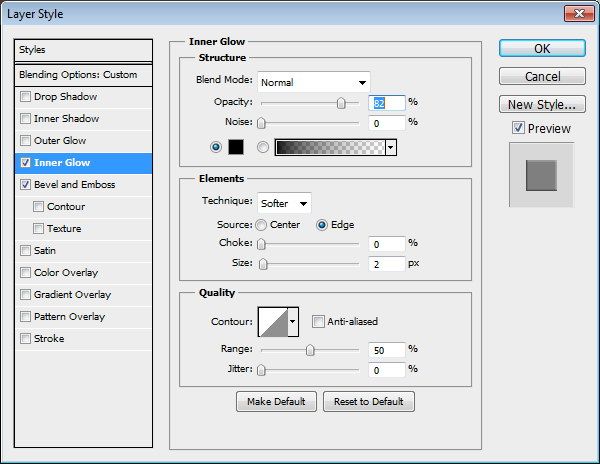Open the Blend Mode dropdown
This screenshot has width=600, height=464.
tap(314, 82)
